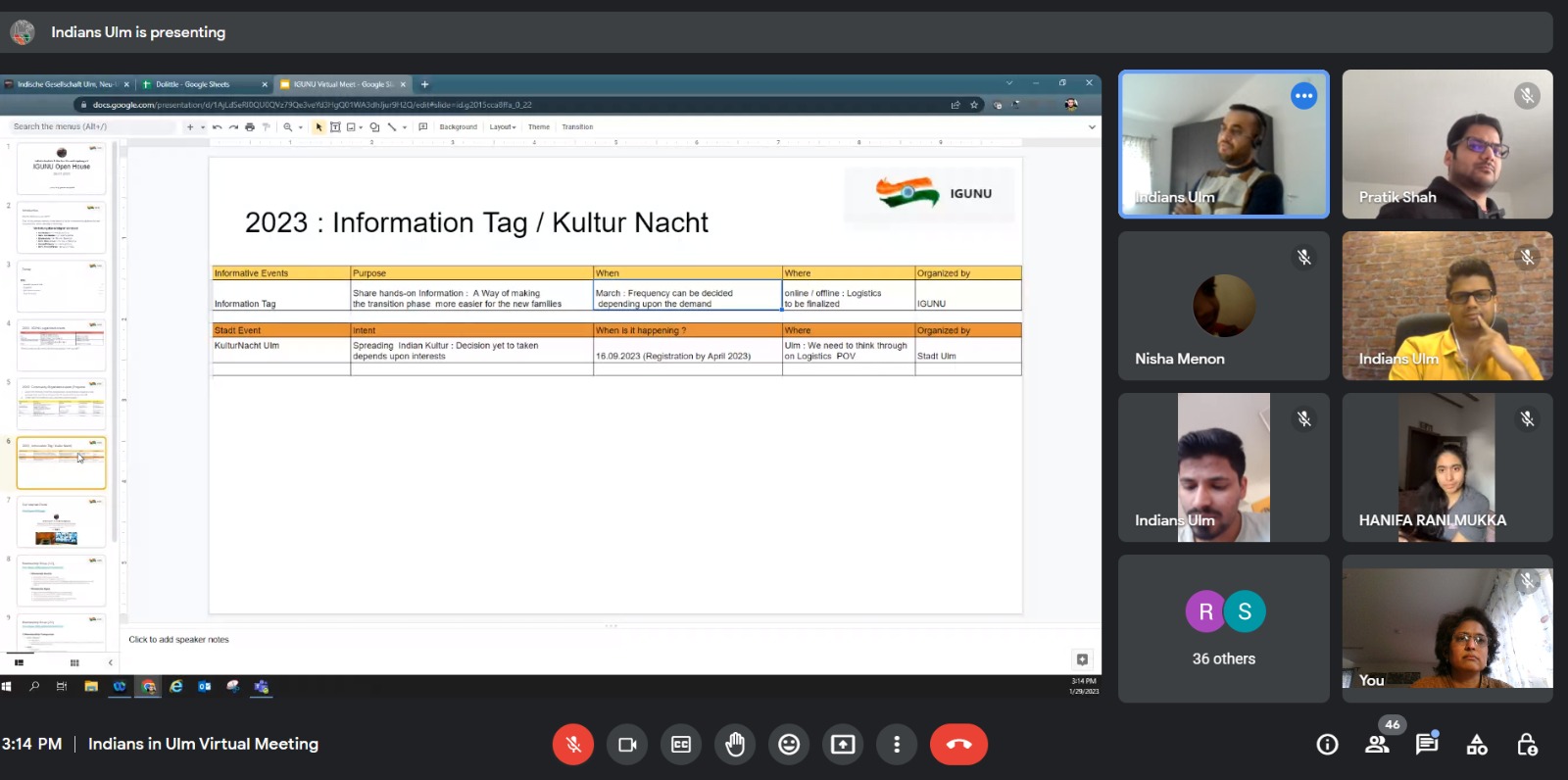Expand the insert image dropdown arrow
This screenshot has height=780, width=1568.
[361, 126]
